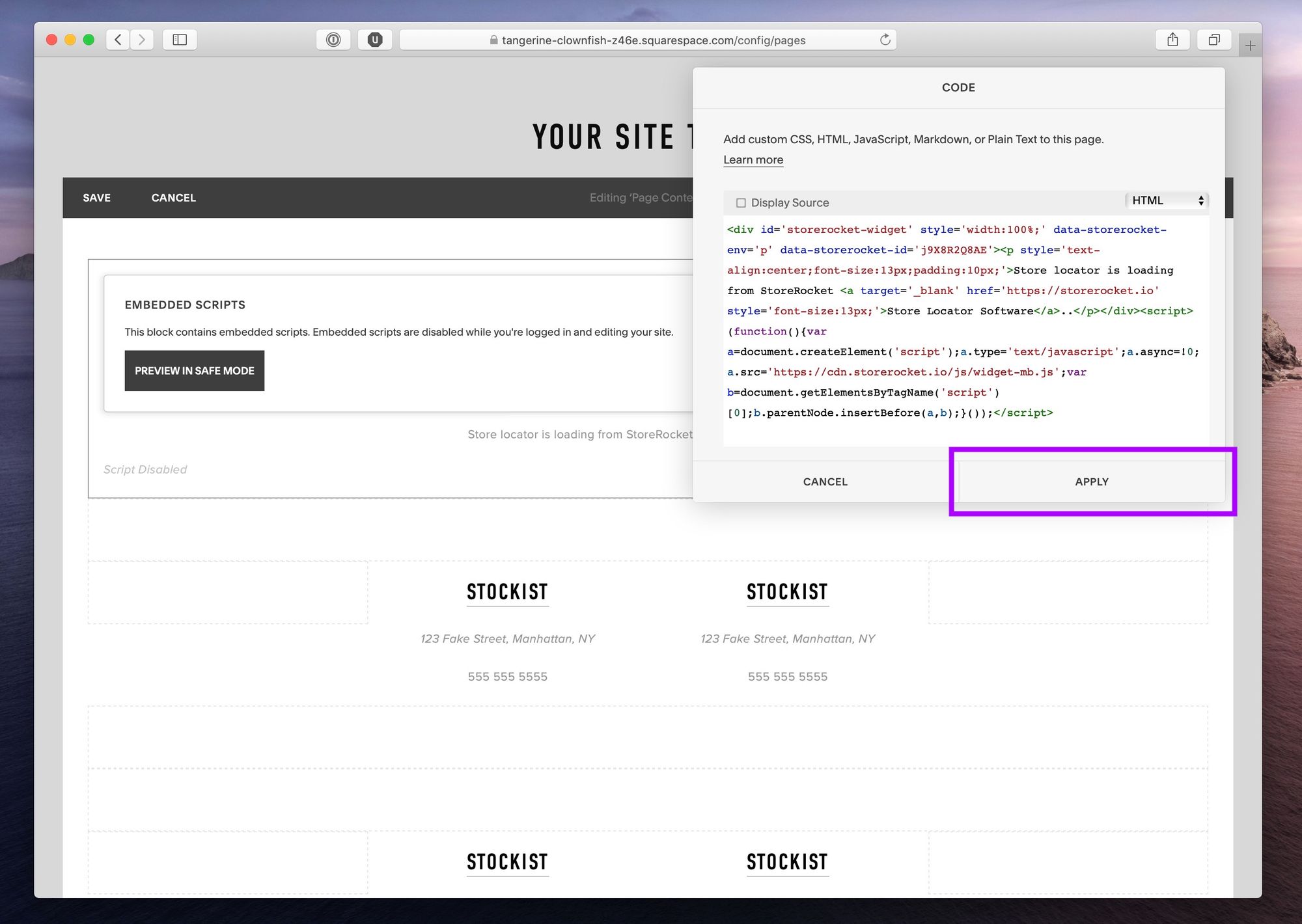Select the bottom-right STOCKIST heading
Image resolution: width=1302 pixels, height=924 pixels.
(787, 862)
